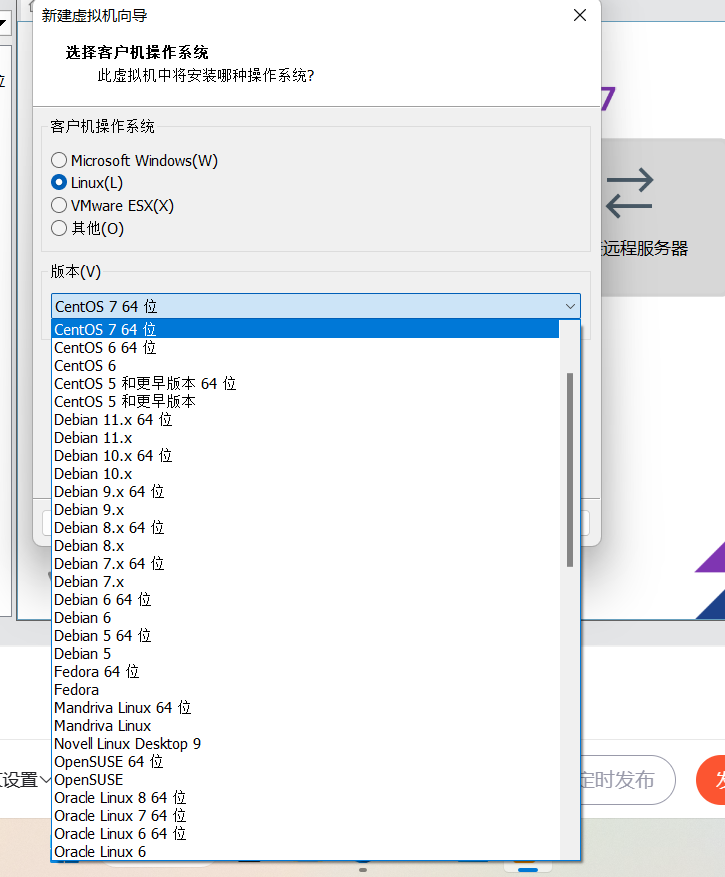Click the 定时发布 button in background page
The width and height of the screenshot is (725, 877).
[x=628, y=780]
